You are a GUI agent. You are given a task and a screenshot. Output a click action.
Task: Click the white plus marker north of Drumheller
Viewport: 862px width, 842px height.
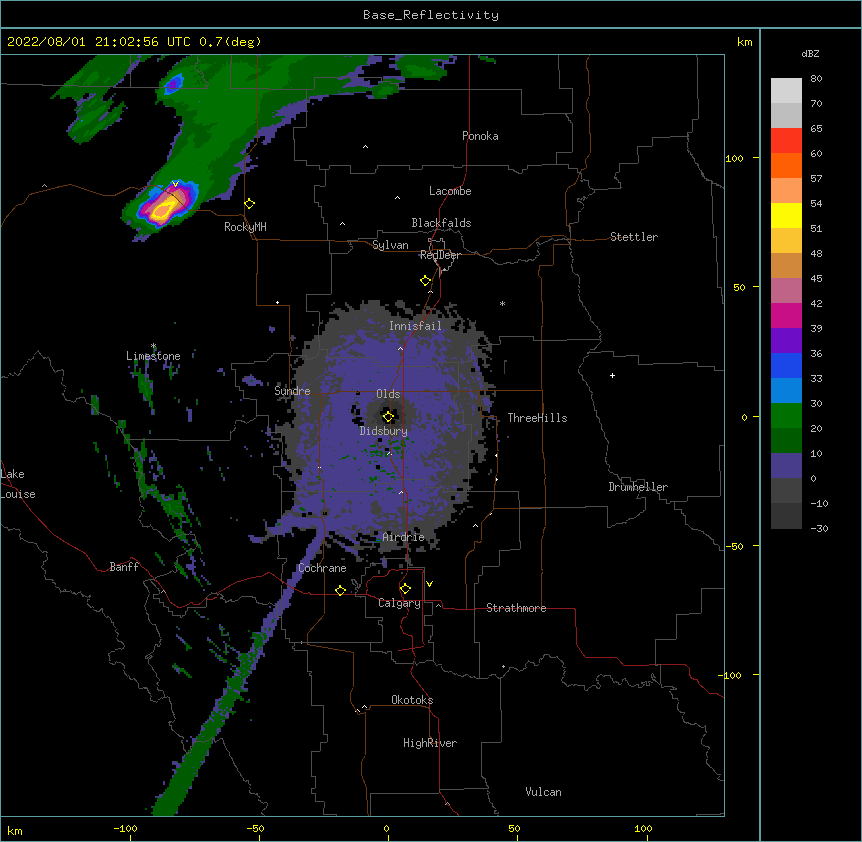[x=612, y=375]
